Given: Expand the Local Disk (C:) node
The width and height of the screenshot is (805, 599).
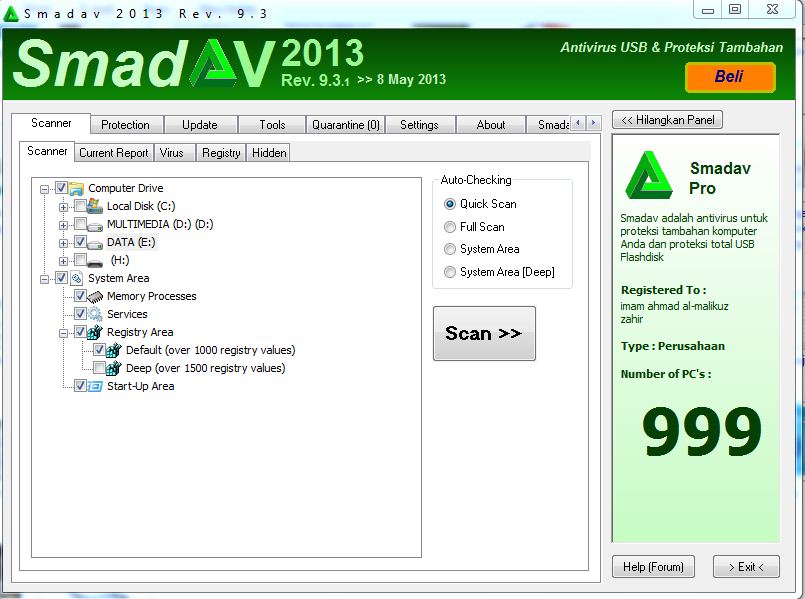Looking at the screenshot, I should (x=64, y=207).
